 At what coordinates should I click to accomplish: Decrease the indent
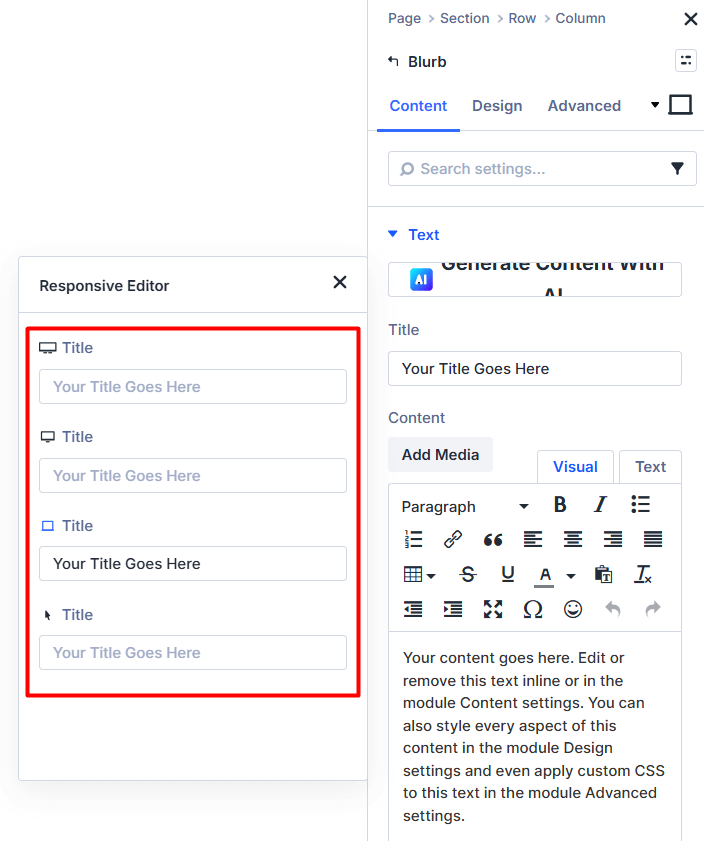413,609
